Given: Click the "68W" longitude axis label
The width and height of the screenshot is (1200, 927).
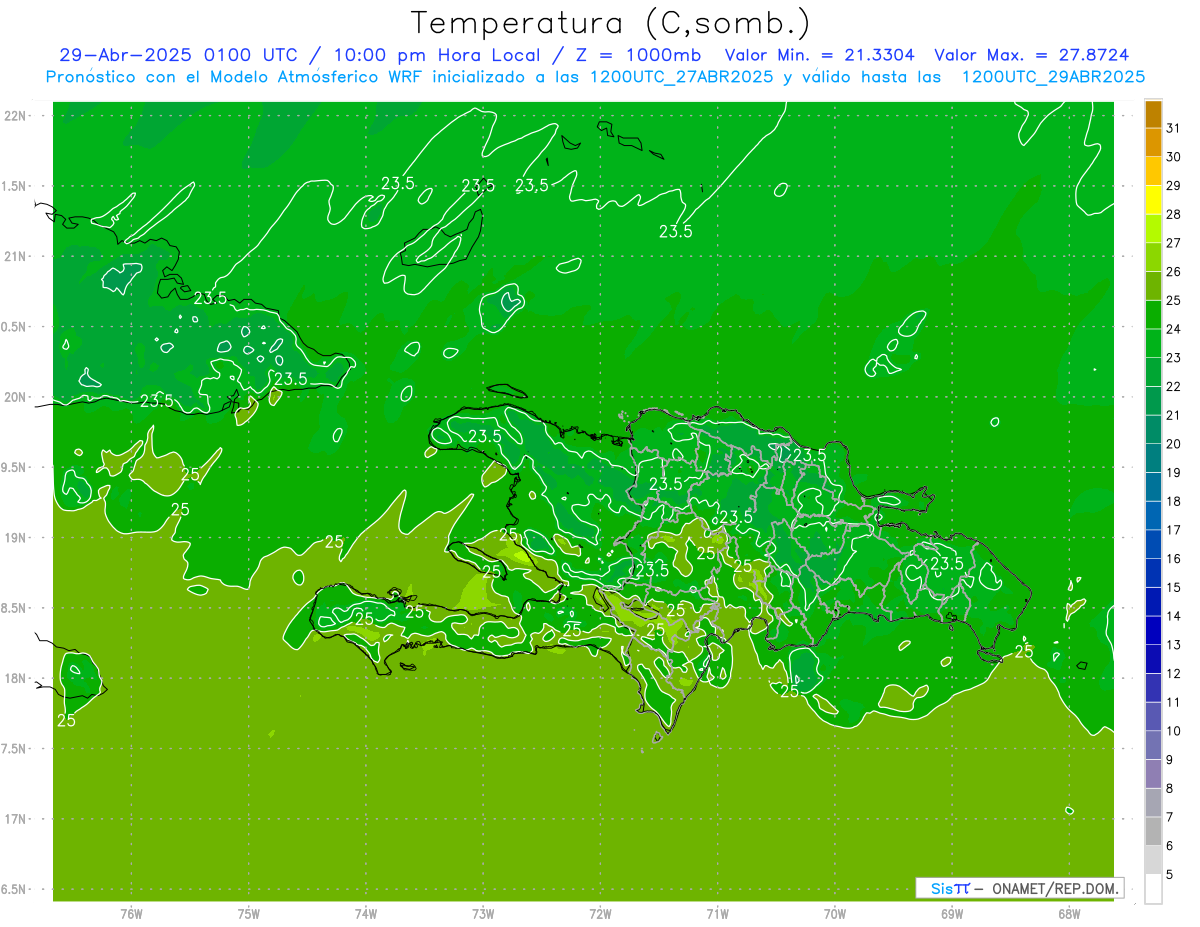Looking at the screenshot, I should [1069, 914].
